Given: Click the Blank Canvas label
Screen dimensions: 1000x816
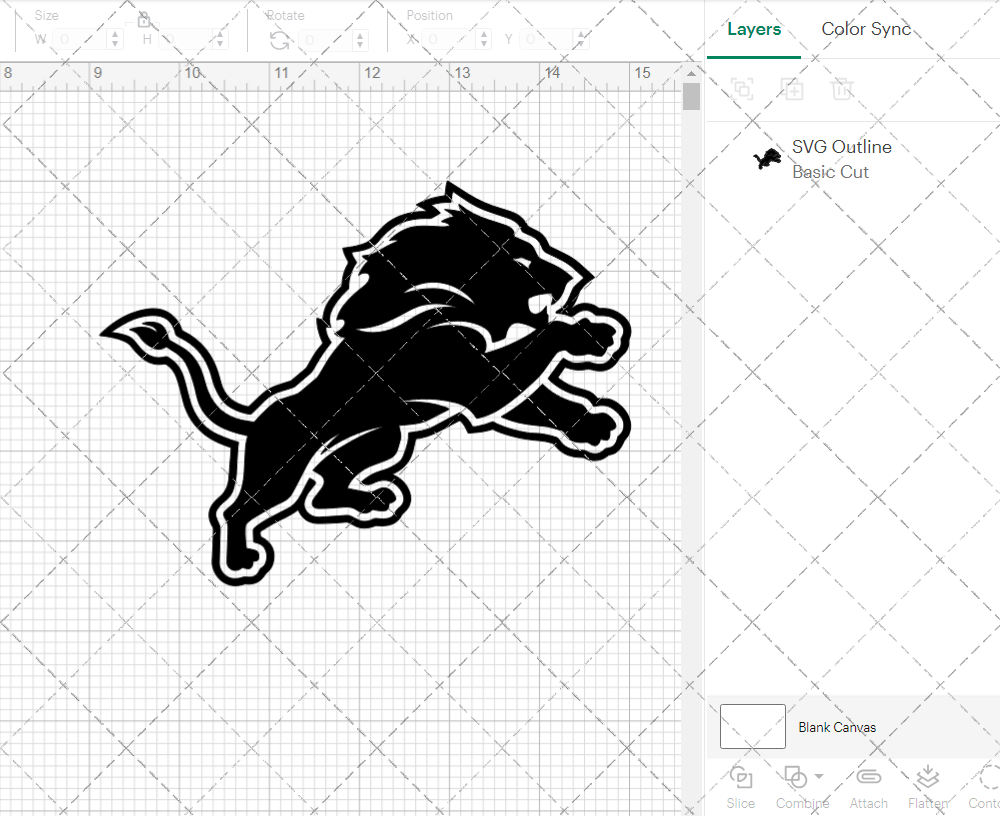Looking at the screenshot, I should click(837, 727).
